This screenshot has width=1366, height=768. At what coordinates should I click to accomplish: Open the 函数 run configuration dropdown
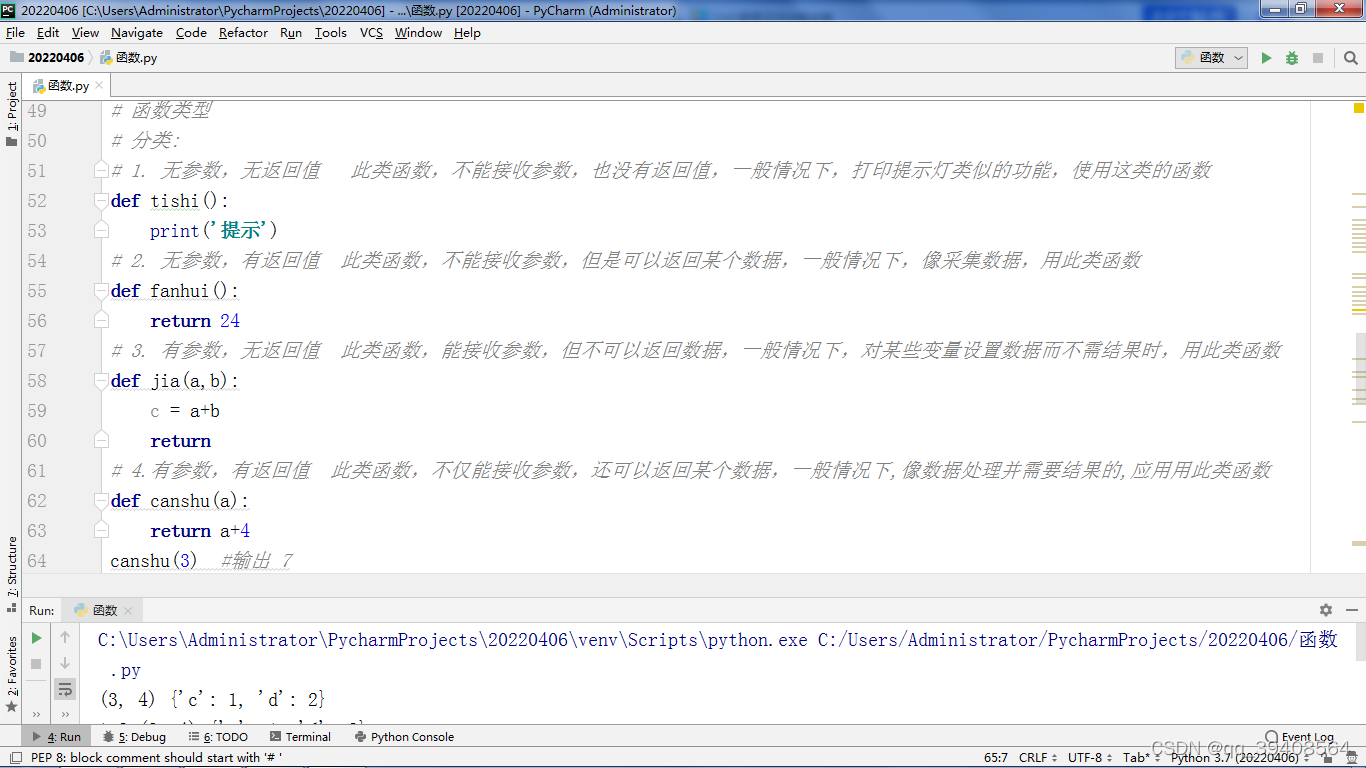click(x=1211, y=58)
